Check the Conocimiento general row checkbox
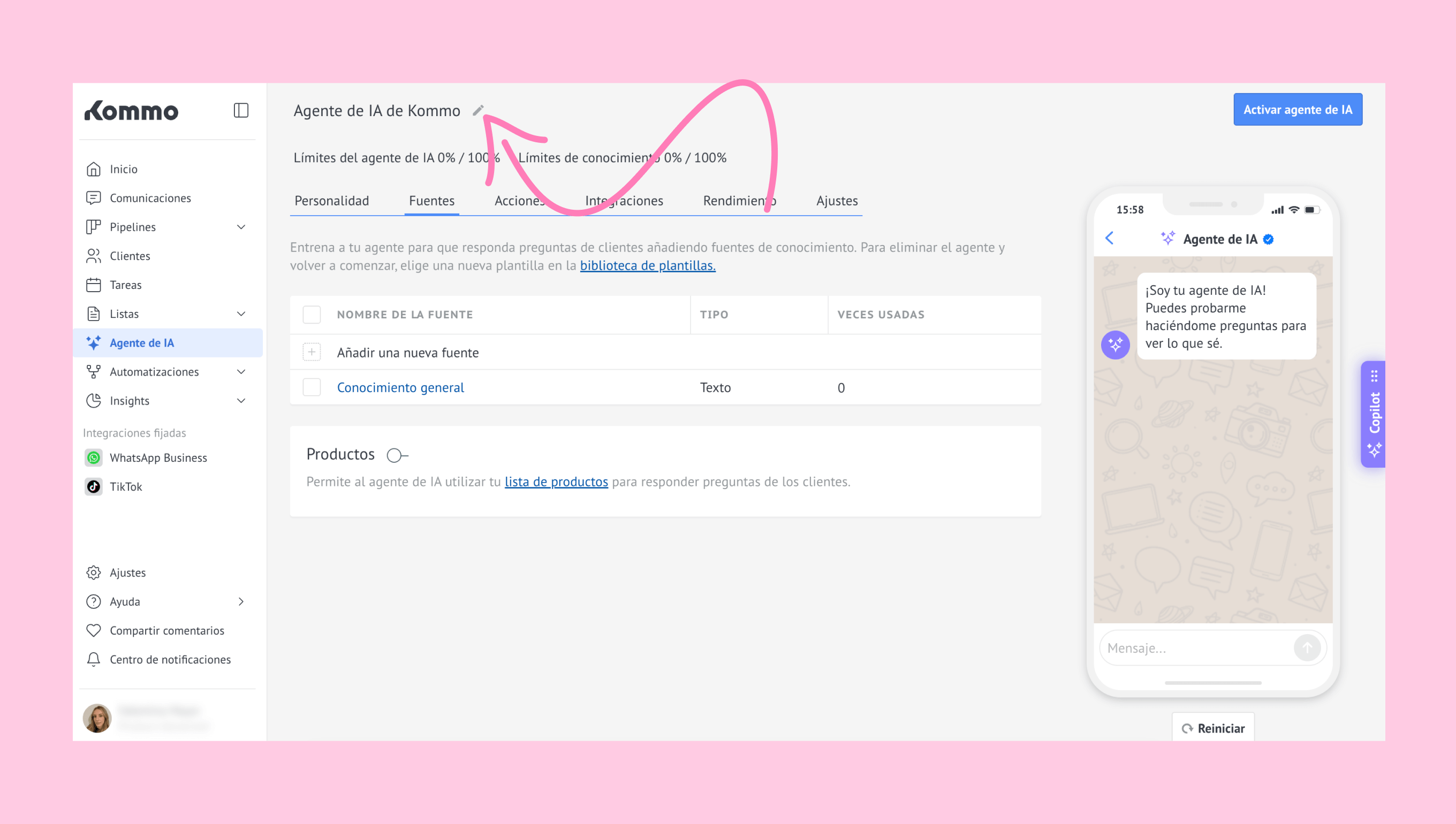This screenshot has height=824, width=1456. tap(312, 387)
